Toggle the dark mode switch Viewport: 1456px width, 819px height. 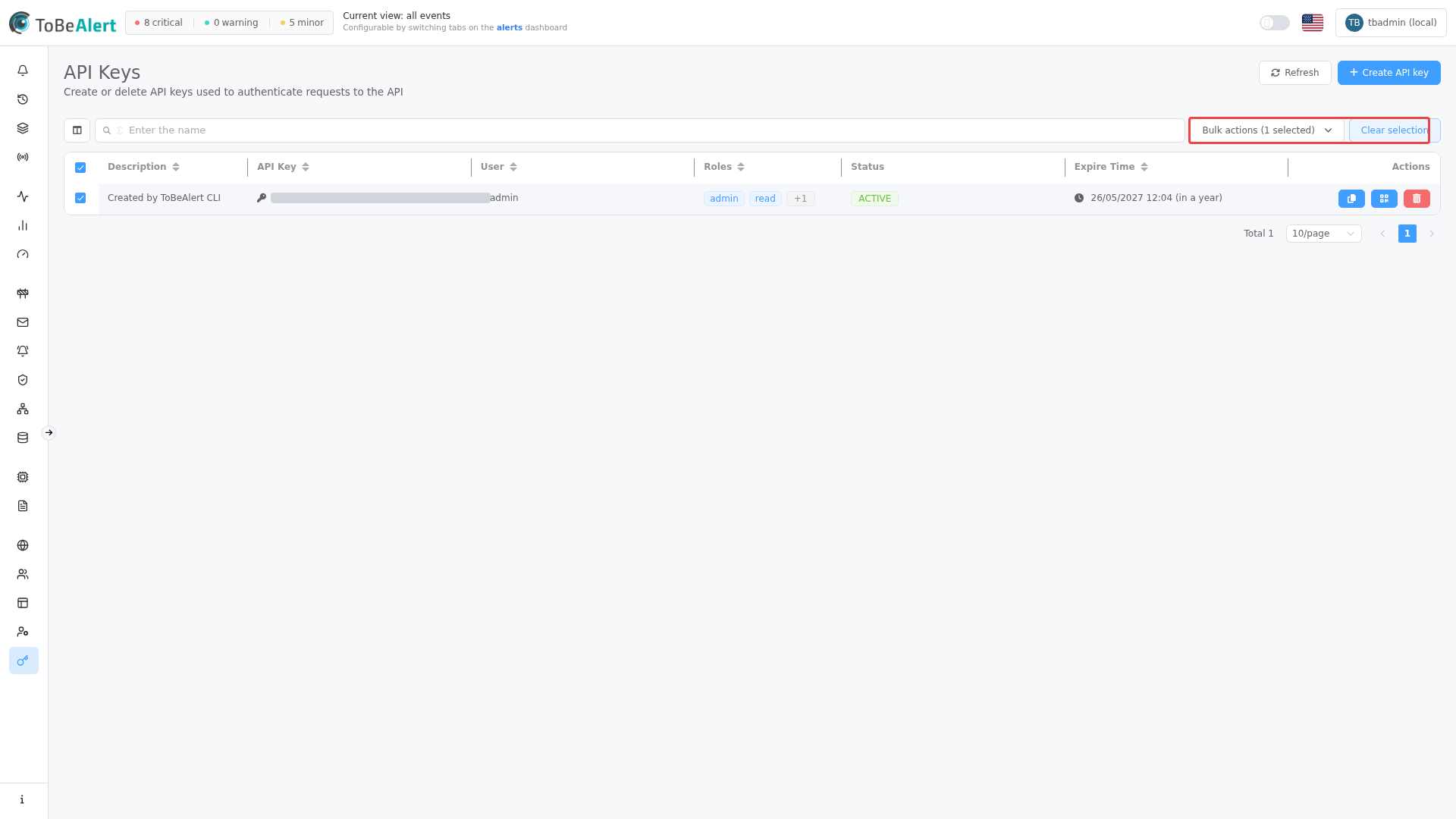(1275, 23)
